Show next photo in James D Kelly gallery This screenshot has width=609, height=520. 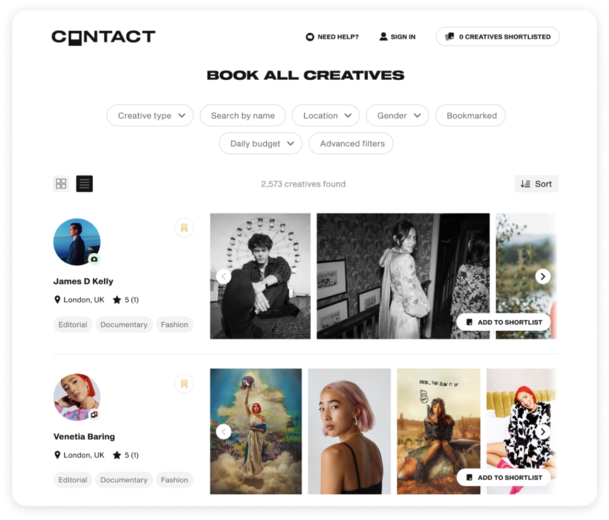(543, 277)
